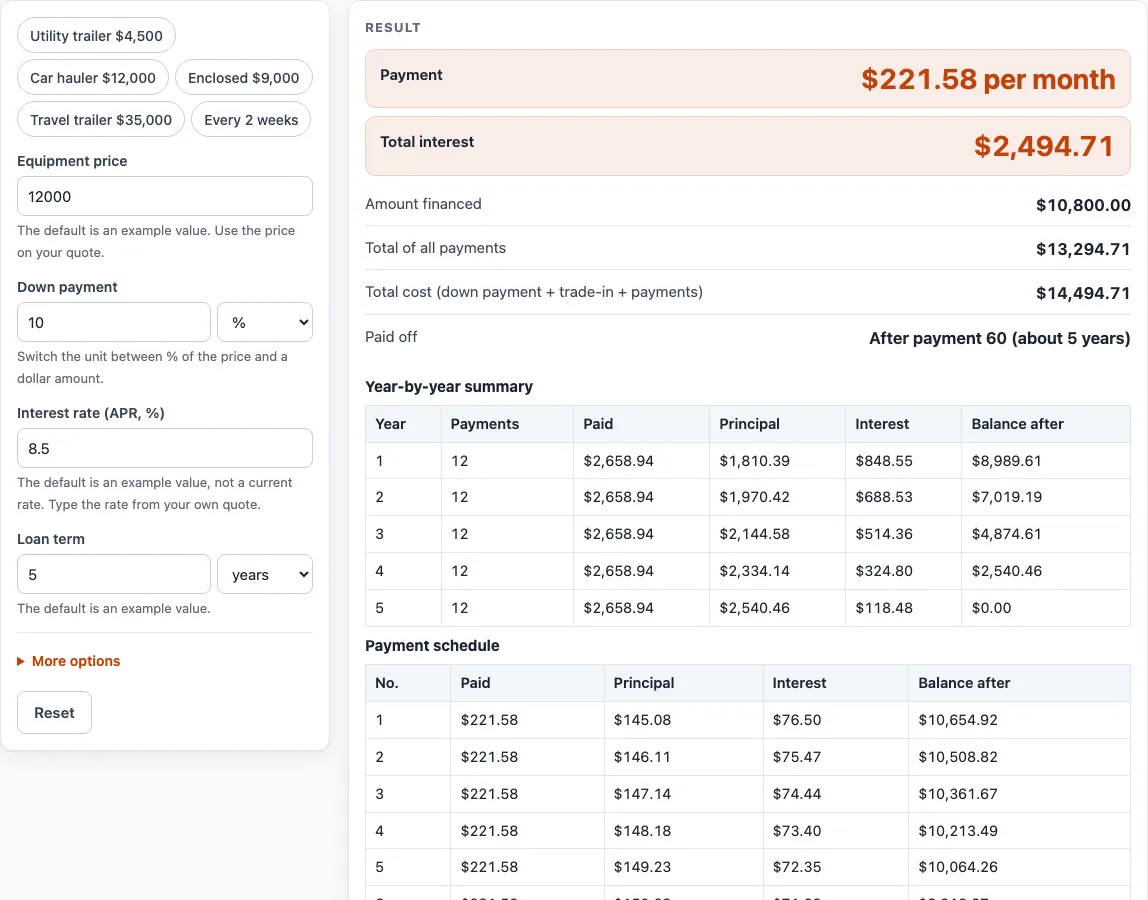Click year 3 balance $4,874.61
This screenshot has width=1148, height=900.
click(x=1006, y=534)
